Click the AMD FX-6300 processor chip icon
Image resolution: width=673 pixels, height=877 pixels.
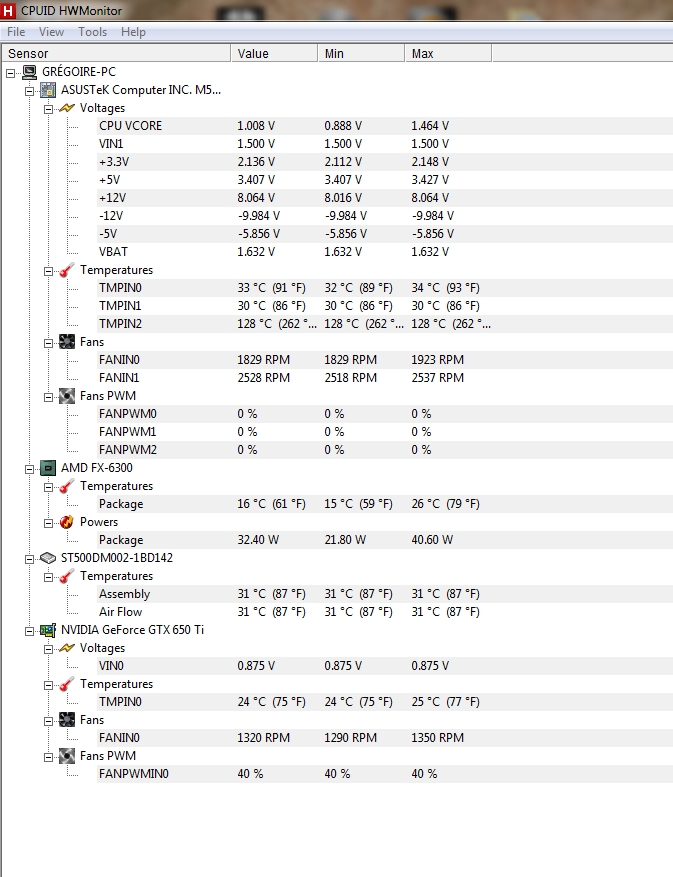(x=48, y=468)
